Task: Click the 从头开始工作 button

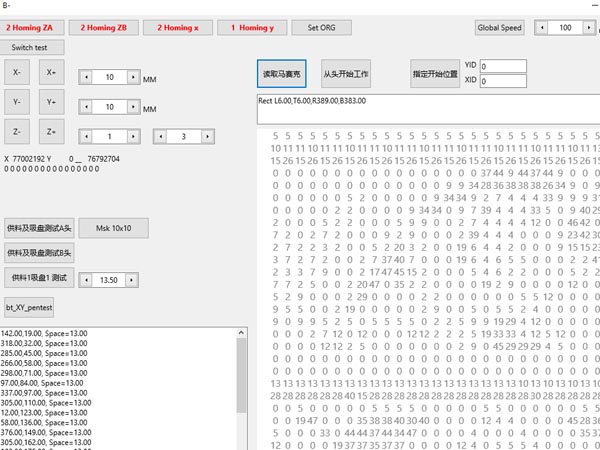Action: (x=346, y=73)
